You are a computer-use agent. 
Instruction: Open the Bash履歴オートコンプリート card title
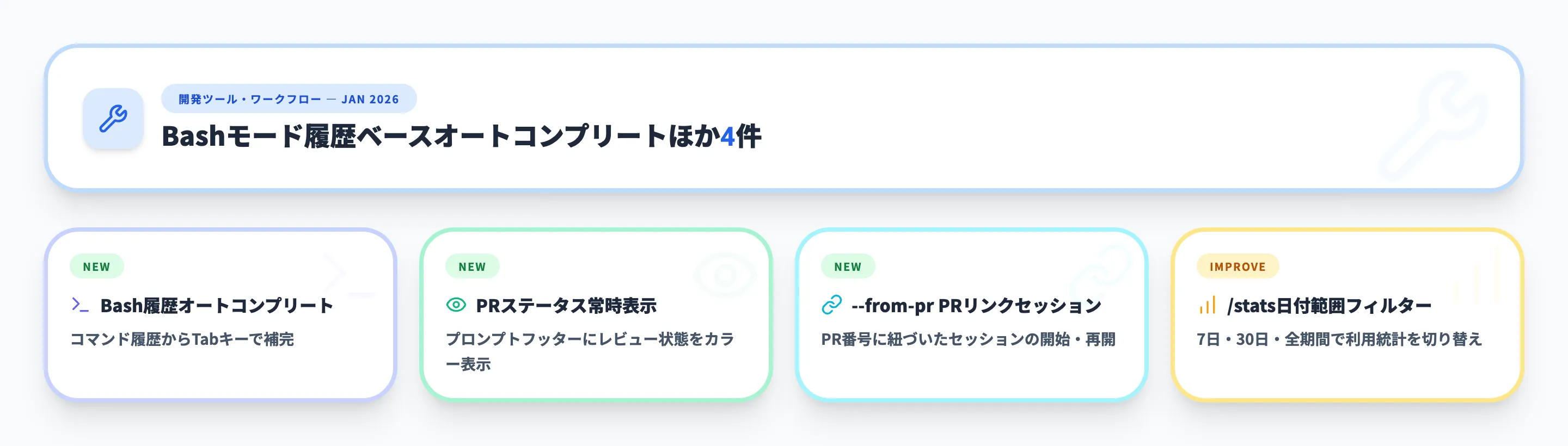[217, 306]
